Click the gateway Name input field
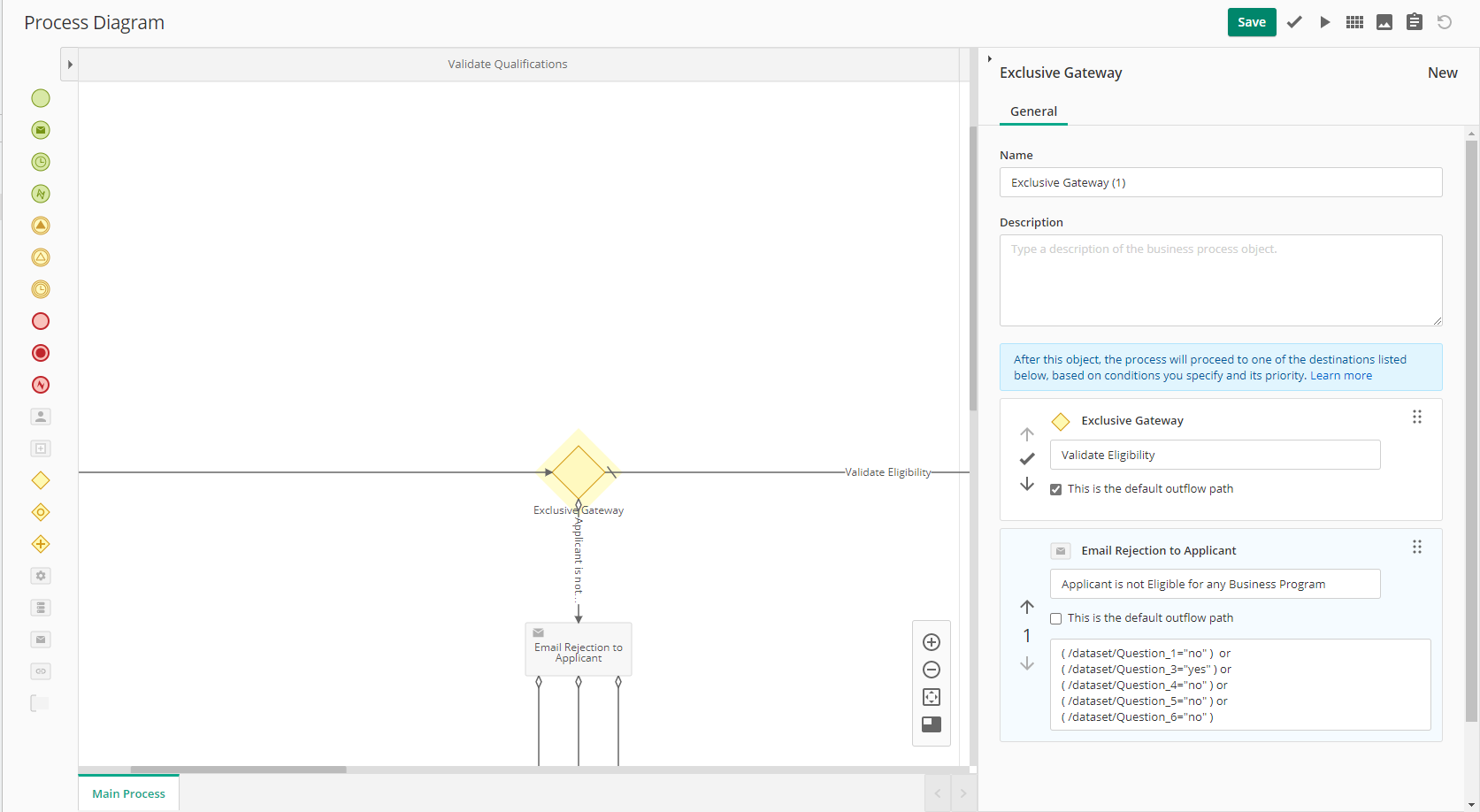1480x812 pixels. click(1220, 183)
